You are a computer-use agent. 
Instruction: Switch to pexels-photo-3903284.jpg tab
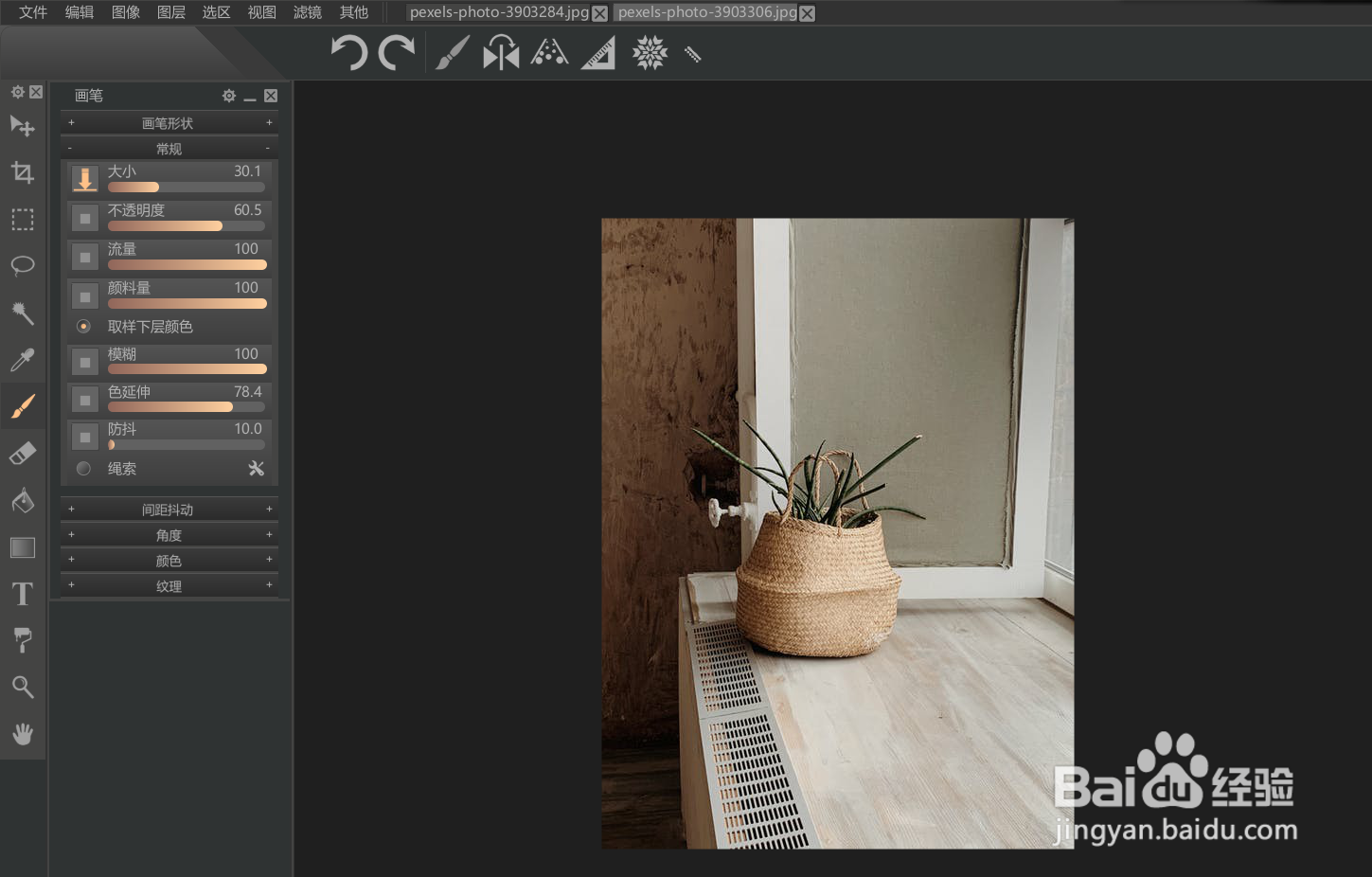pyautogui.click(x=499, y=12)
